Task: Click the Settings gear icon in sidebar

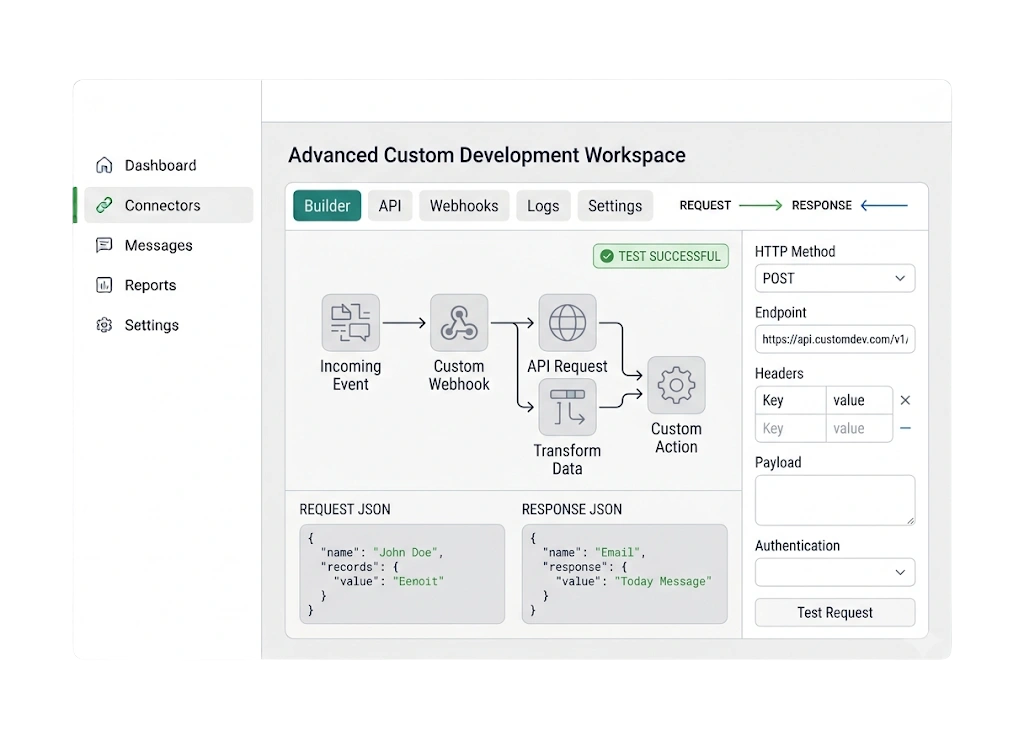Action: [104, 324]
